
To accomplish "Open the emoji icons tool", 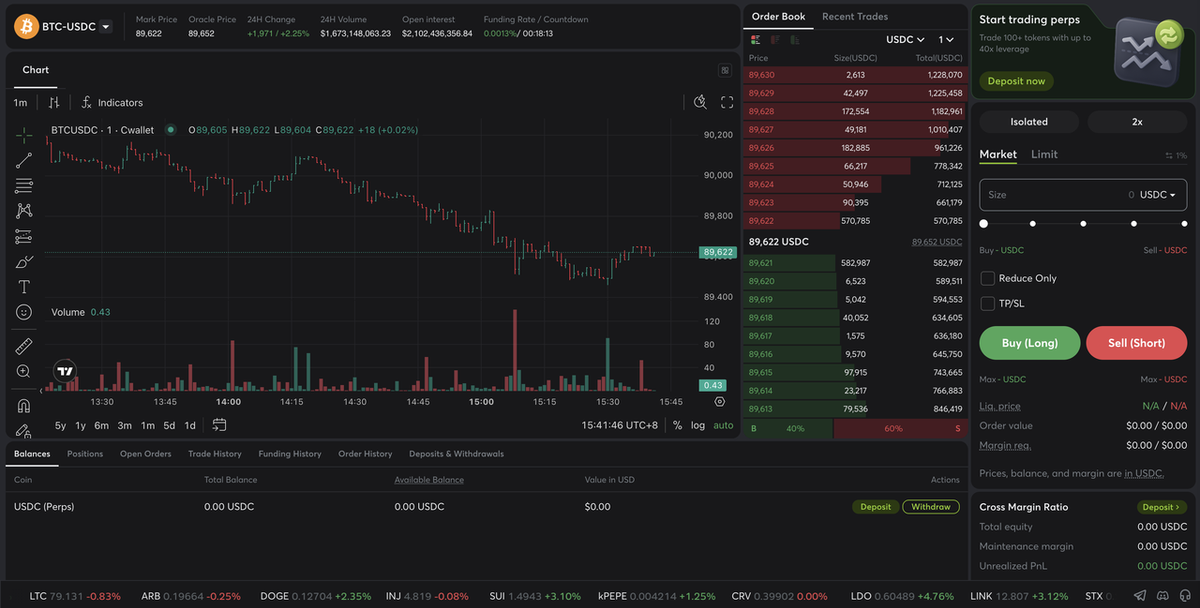I will tap(24, 312).
